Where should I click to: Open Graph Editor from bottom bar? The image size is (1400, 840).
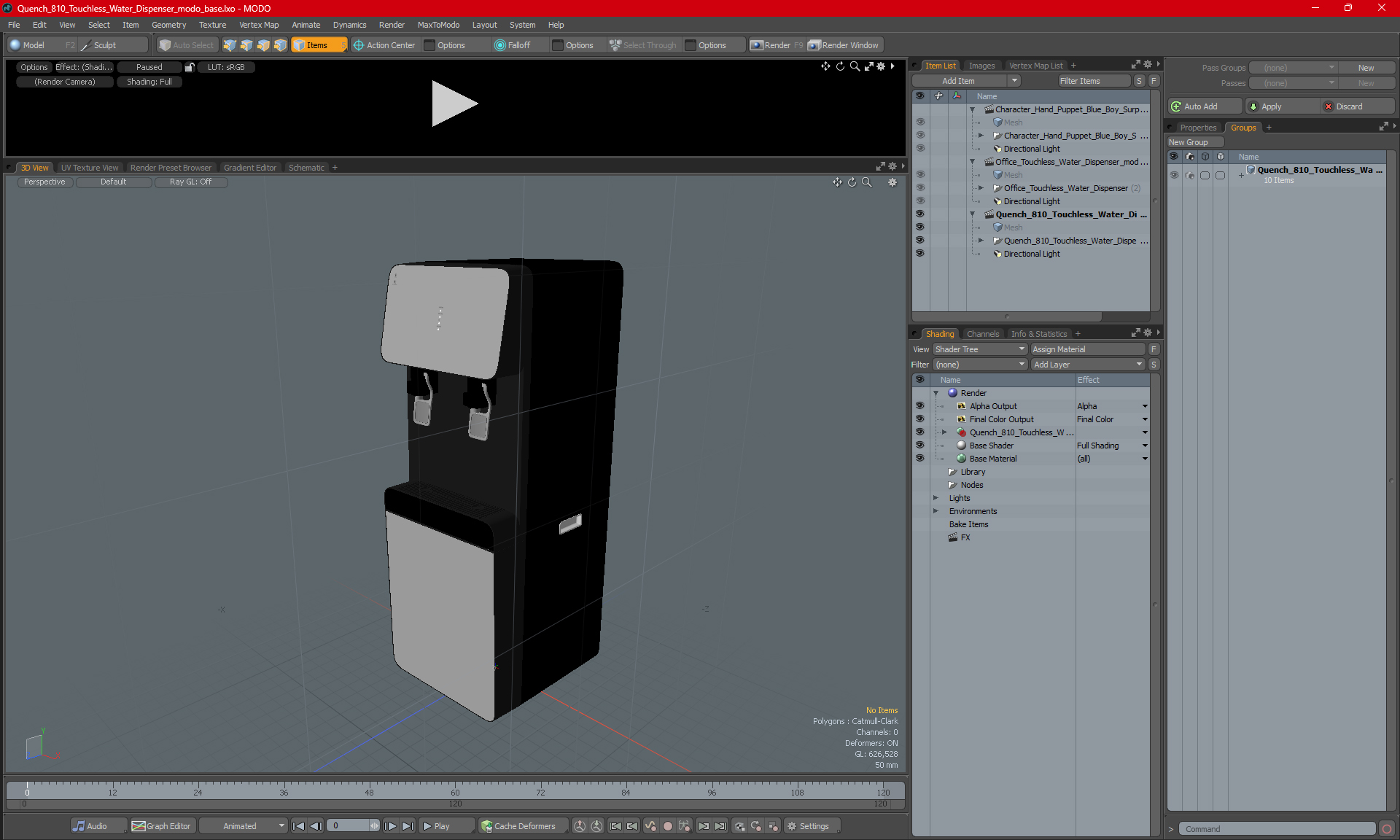tap(161, 826)
